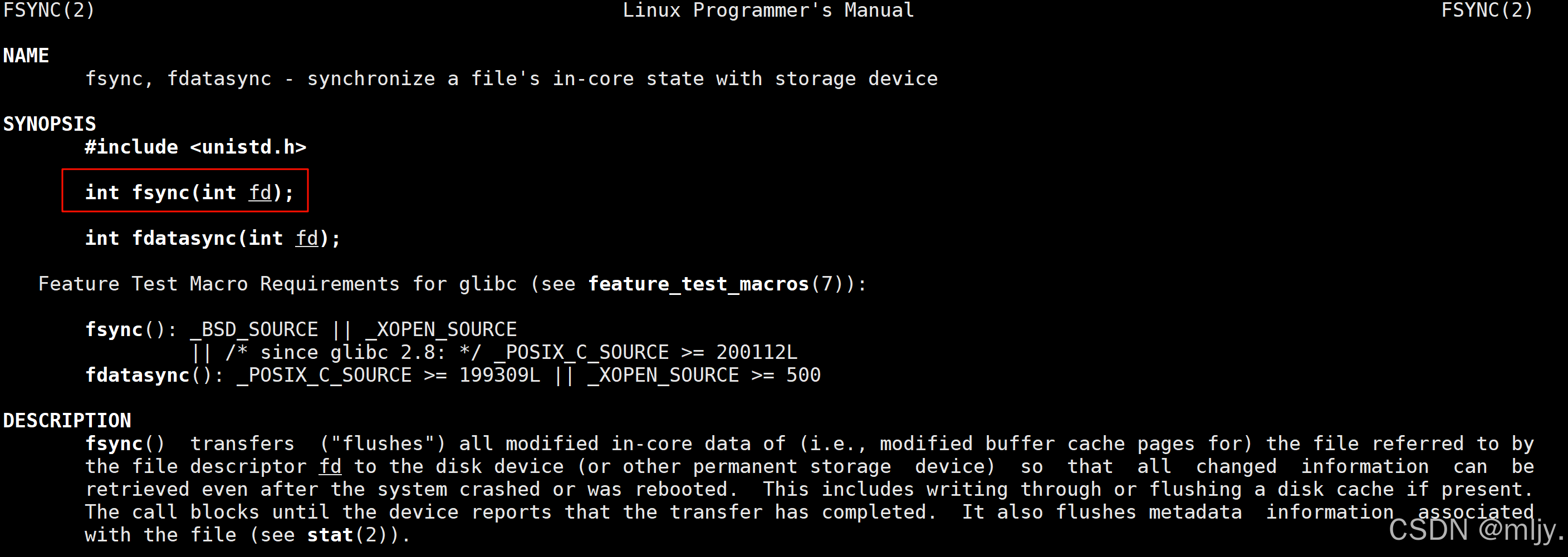Click the FSYNC(2) title at top right
Image resolution: width=1568 pixels, height=557 pixels.
[1487, 11]
